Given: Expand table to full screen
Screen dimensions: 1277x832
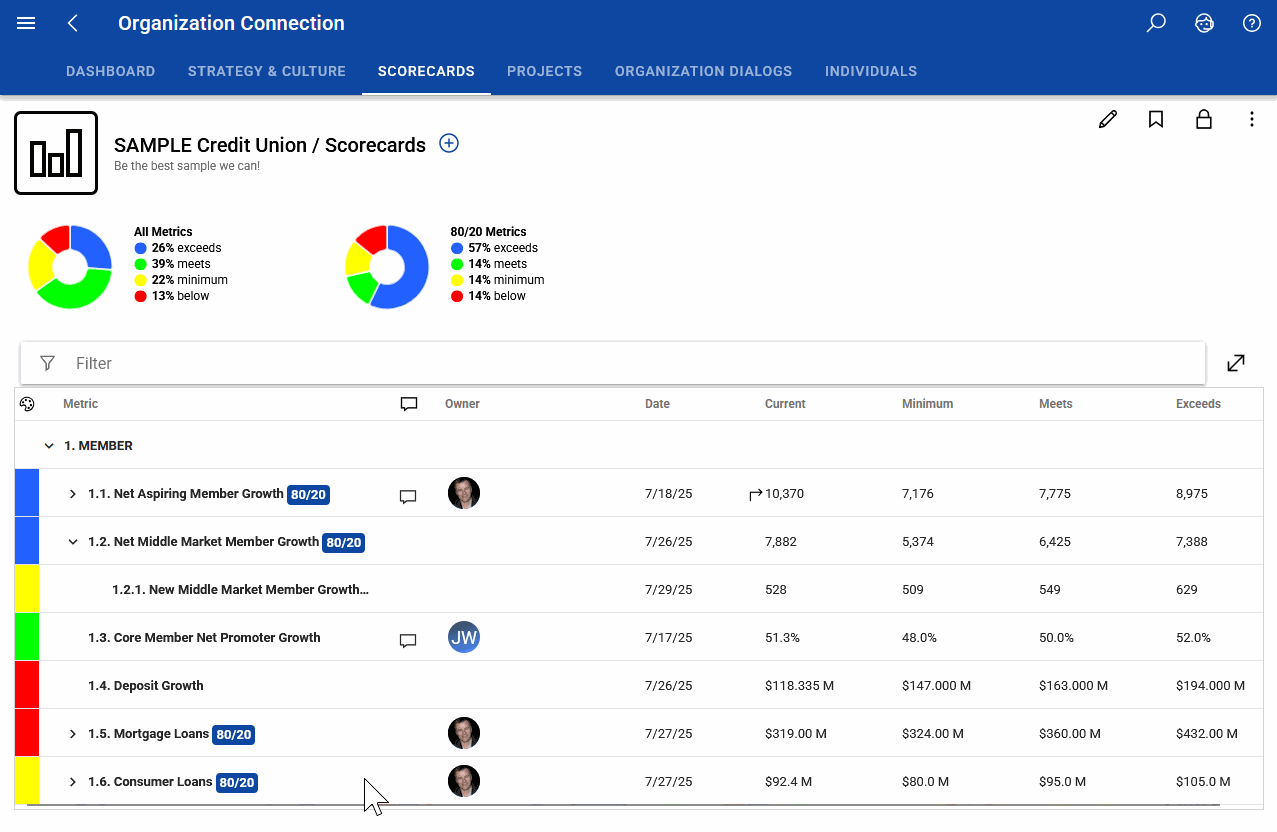Looking at the screenshot, I should coord(1236,363).
